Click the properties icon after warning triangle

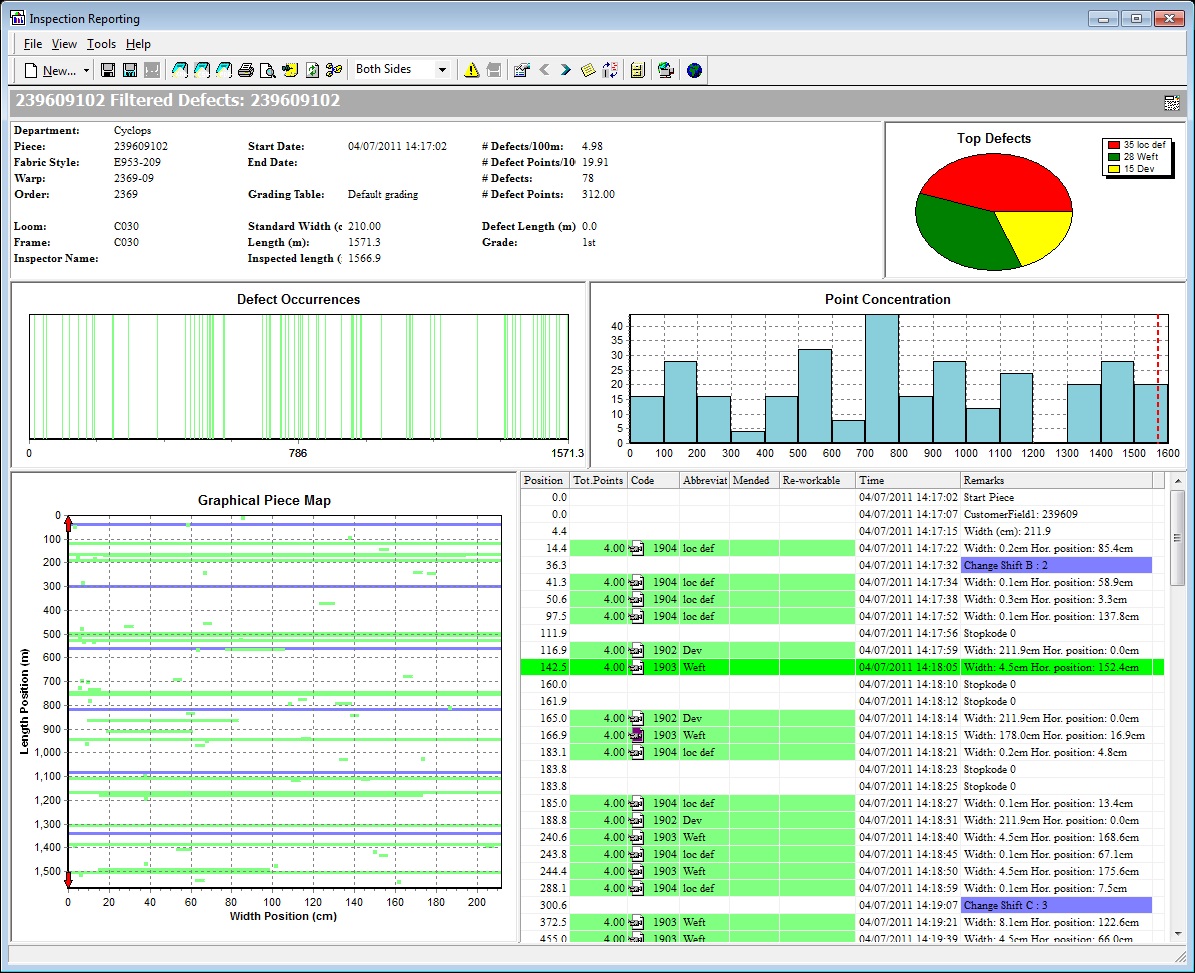521,70
